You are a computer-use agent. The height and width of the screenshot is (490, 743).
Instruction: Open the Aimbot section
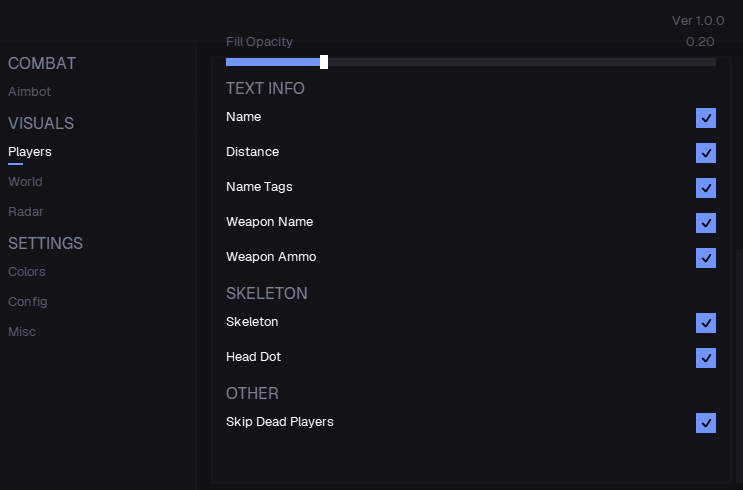pos(29,92)
